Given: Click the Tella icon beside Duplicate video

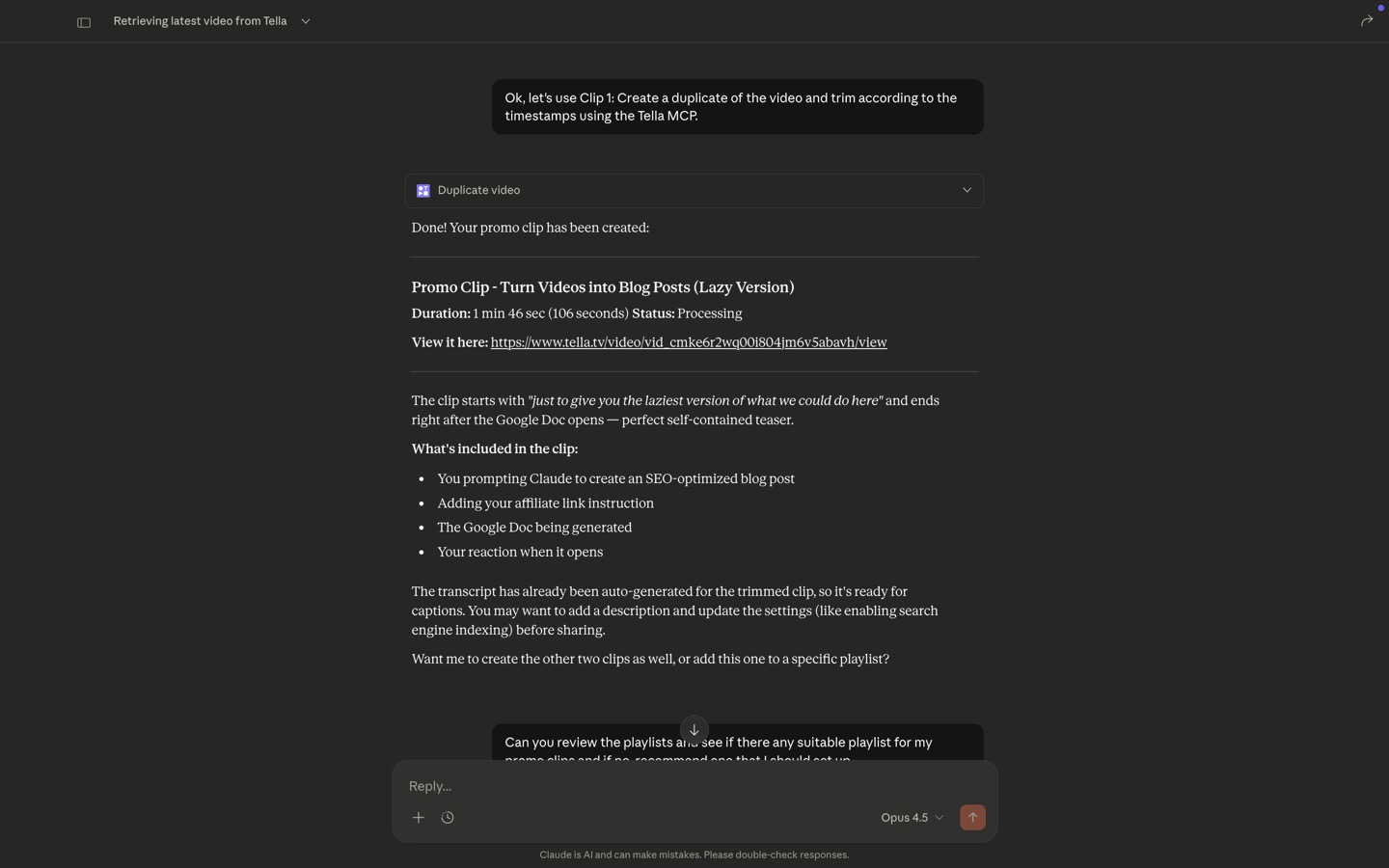Looking at the screenshot, I should point(423,191).
